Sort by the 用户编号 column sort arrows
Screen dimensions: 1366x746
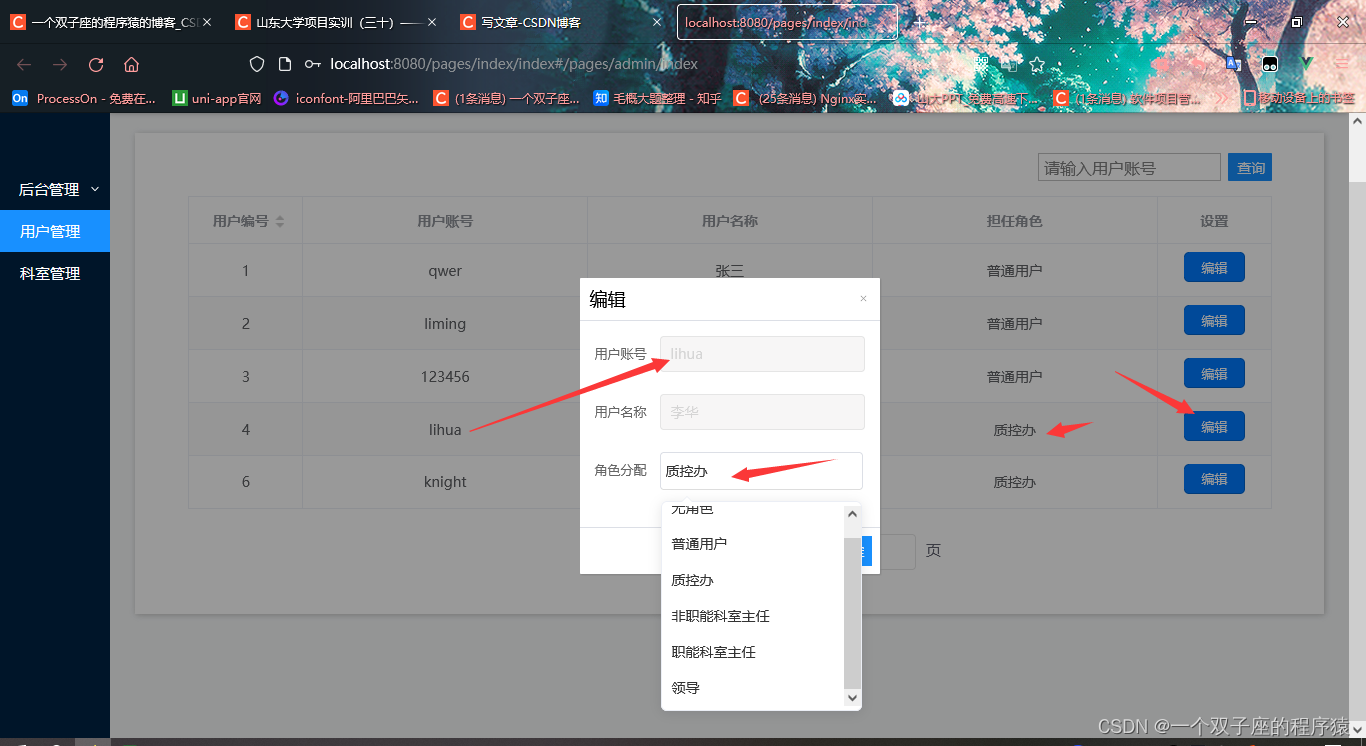point(280,221)
